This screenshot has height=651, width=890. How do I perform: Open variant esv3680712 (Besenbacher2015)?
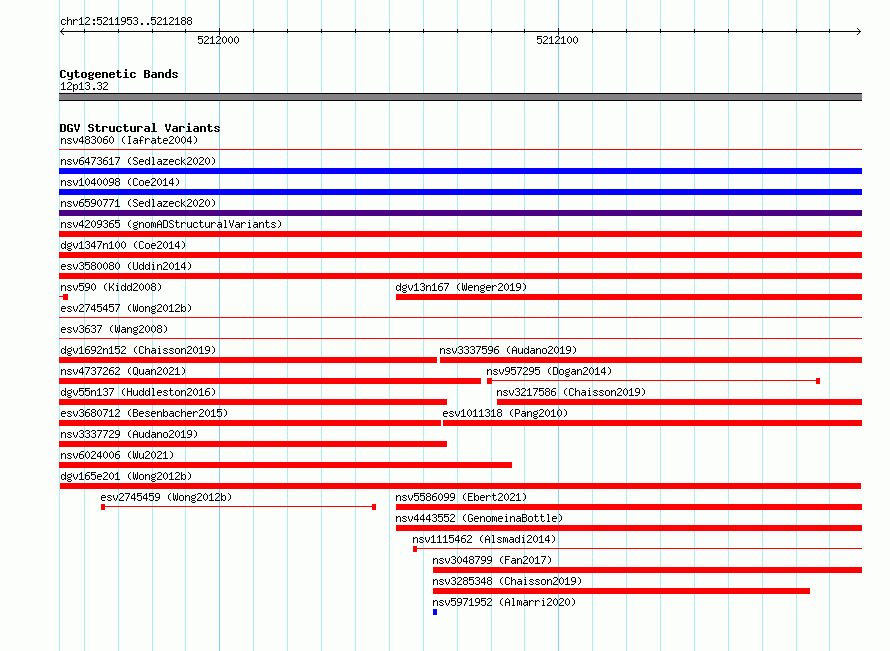(144, 413)
